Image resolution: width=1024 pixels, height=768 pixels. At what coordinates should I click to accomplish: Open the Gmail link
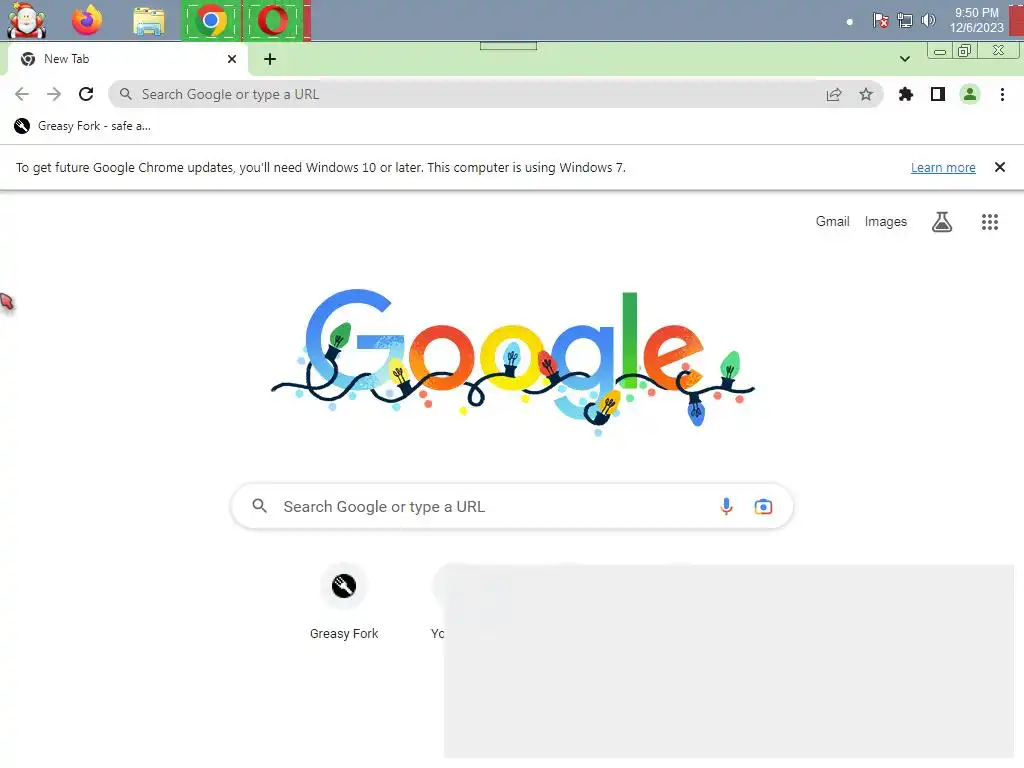click(x=832, y=221)
